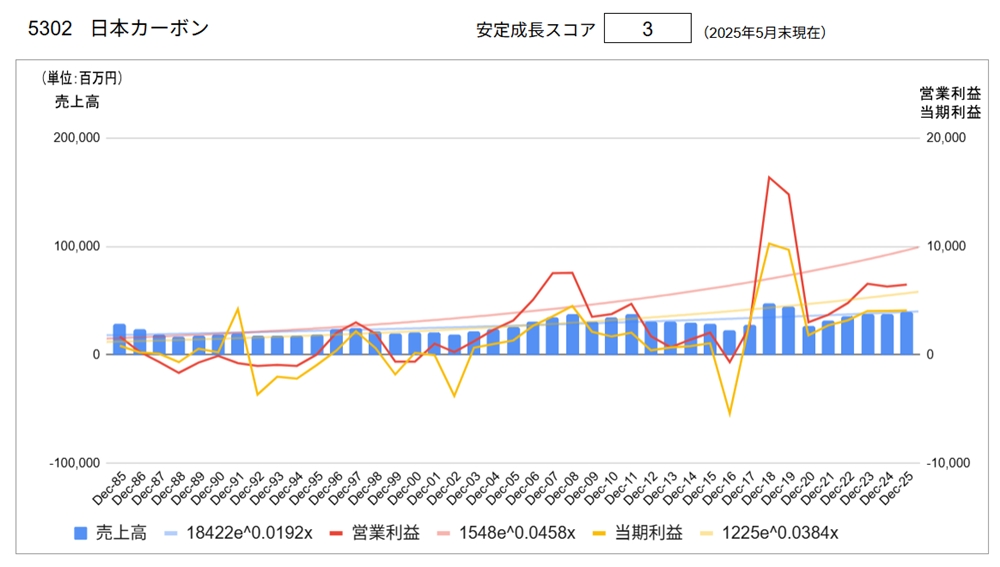This screenshot has width=1000, height=567.
Task: Click the (2025年5月末現在) date note
Action: coord(765,33)
